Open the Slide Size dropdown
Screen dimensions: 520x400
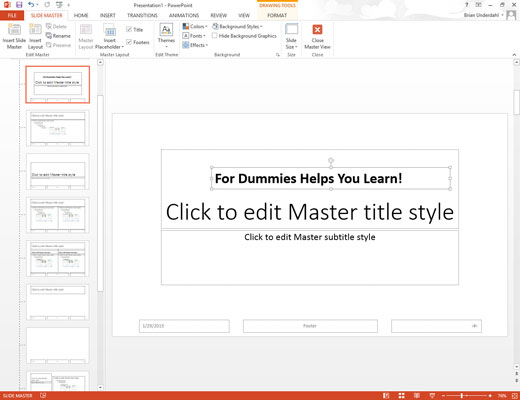(291, 36)
